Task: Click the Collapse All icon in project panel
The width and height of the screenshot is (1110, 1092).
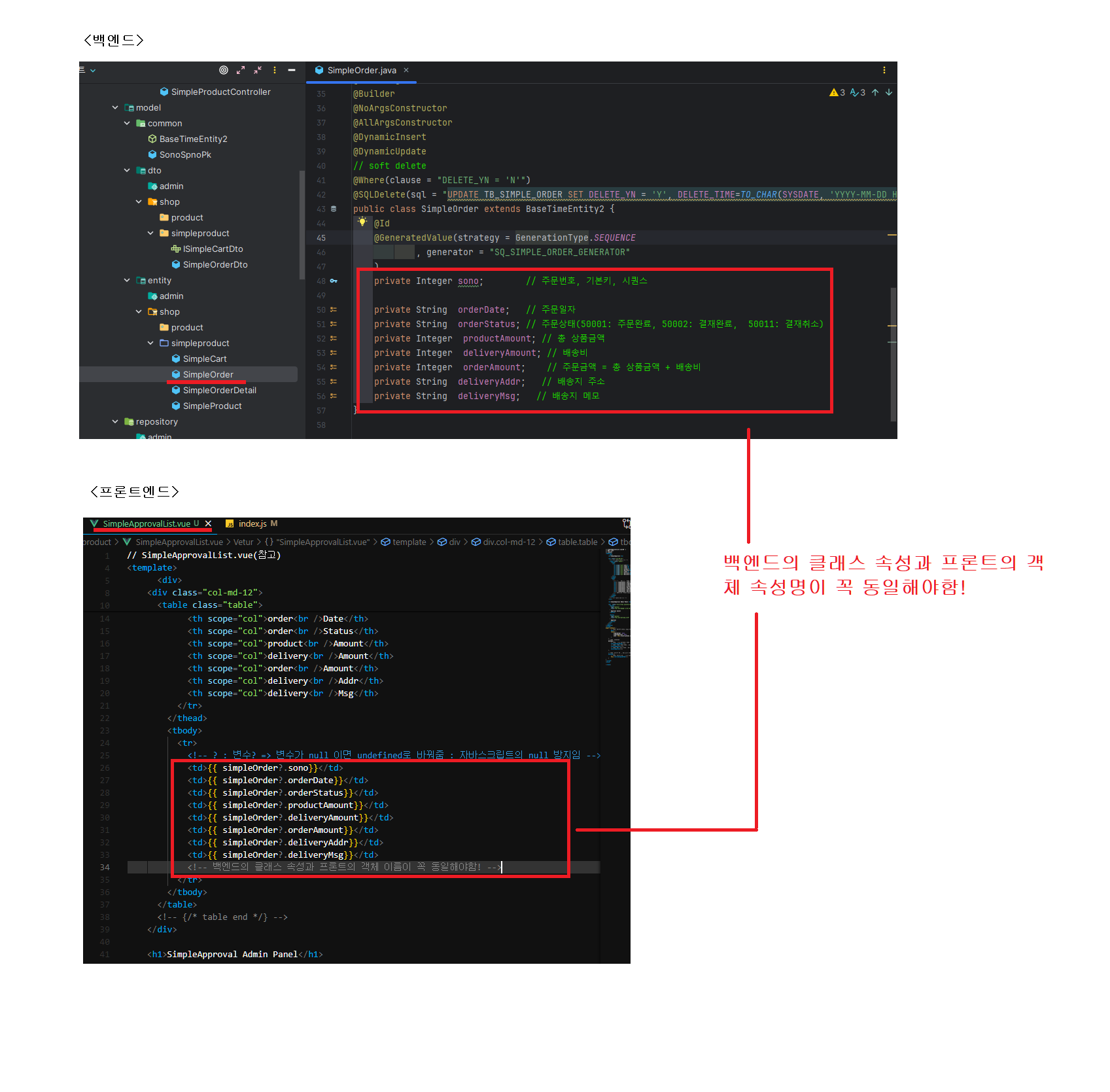Action: pos(258,70)
